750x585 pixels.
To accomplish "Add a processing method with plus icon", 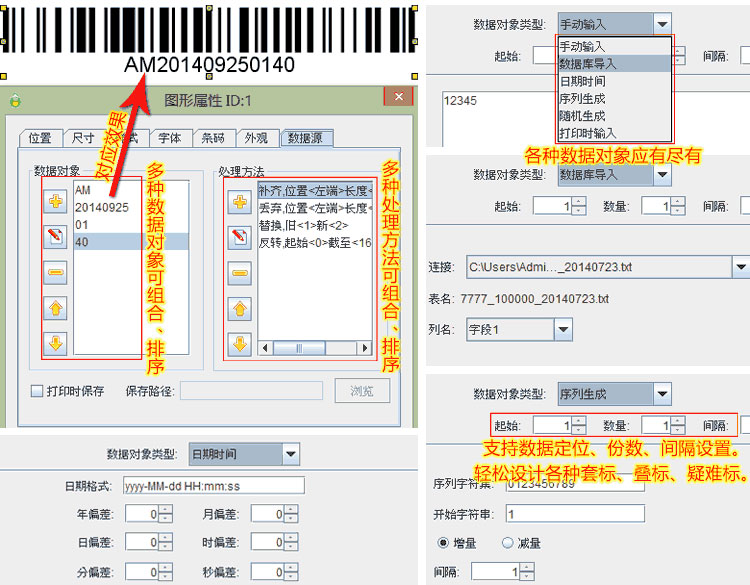I will coord(239,201).
